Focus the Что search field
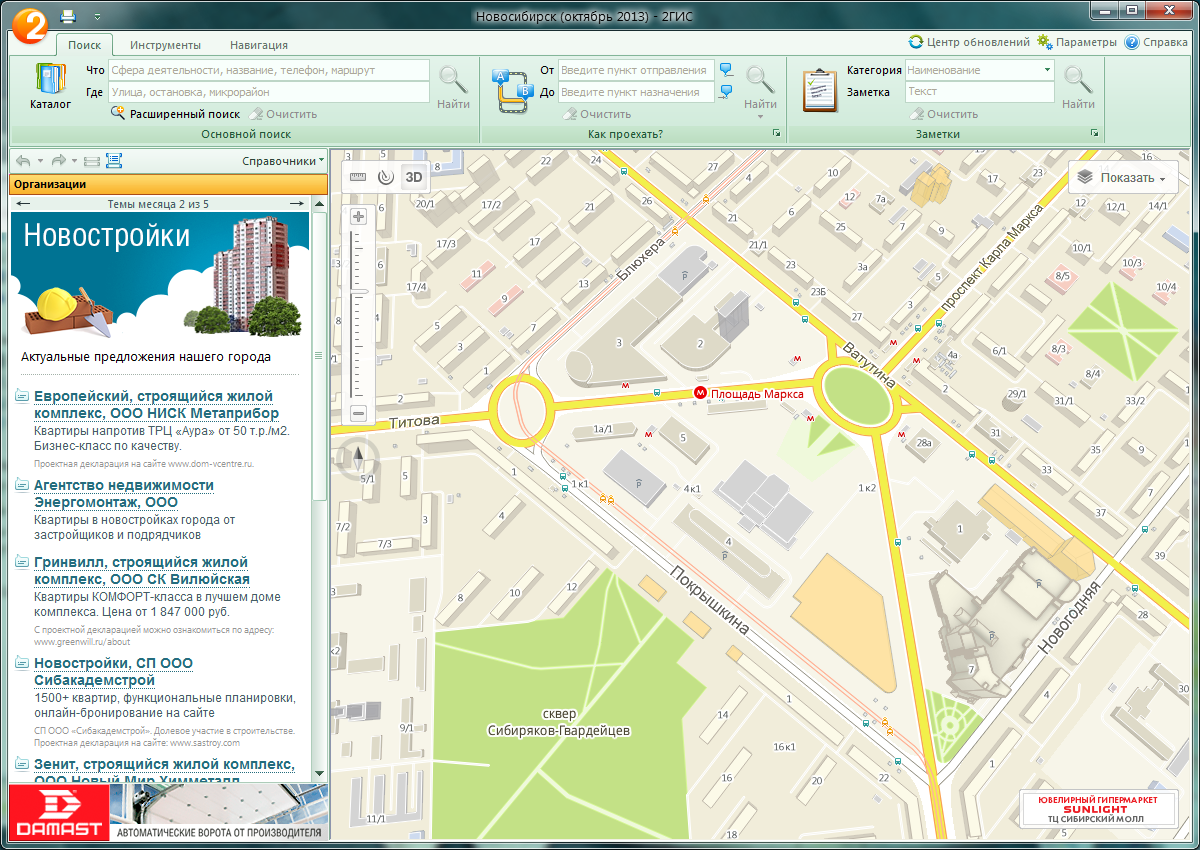Screen dimensions: 1200x850 pyautogui.click(x=268, y=70)
